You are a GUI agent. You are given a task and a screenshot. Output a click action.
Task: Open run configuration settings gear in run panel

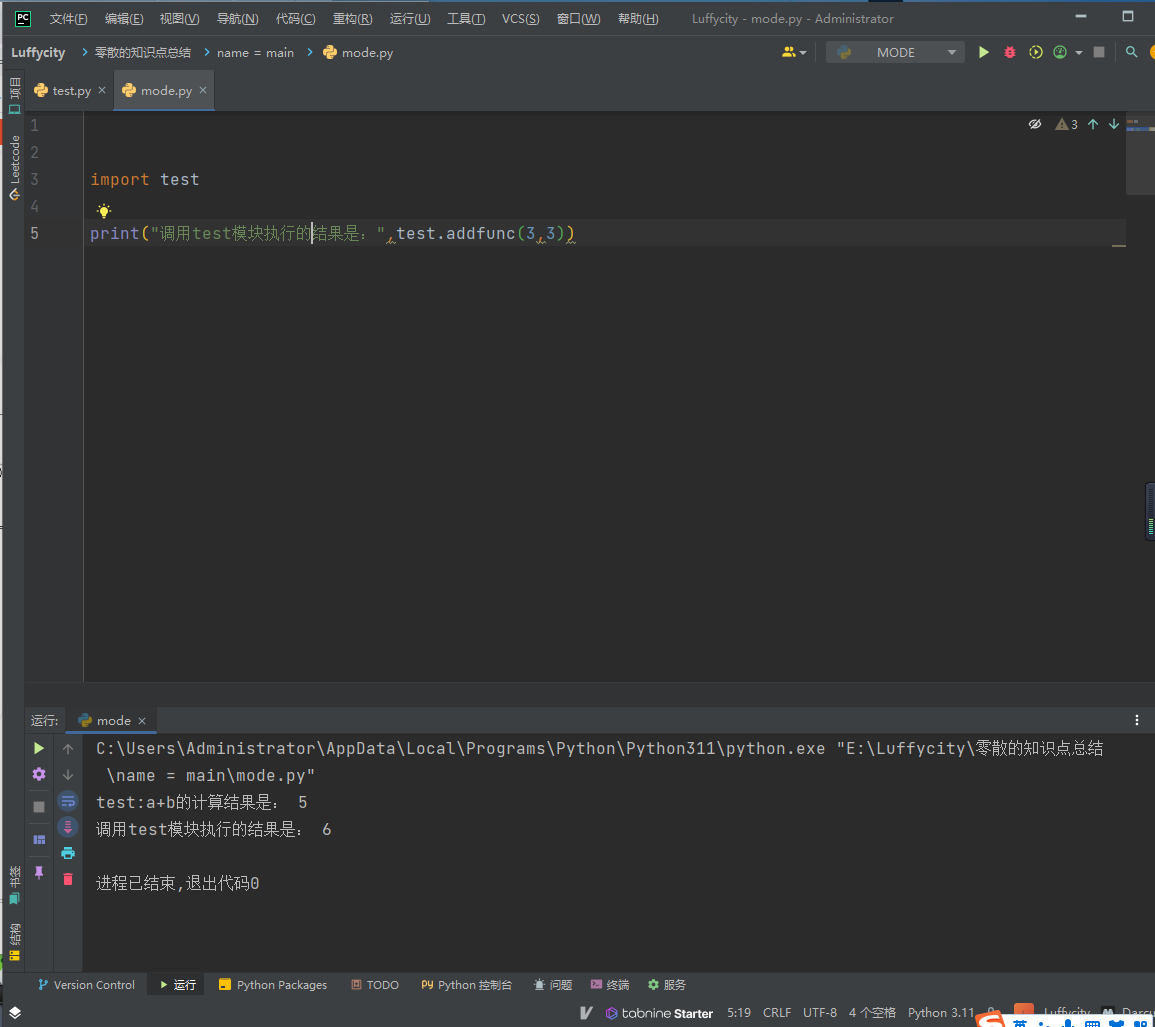pyautogui.click(x=38, y=774)
